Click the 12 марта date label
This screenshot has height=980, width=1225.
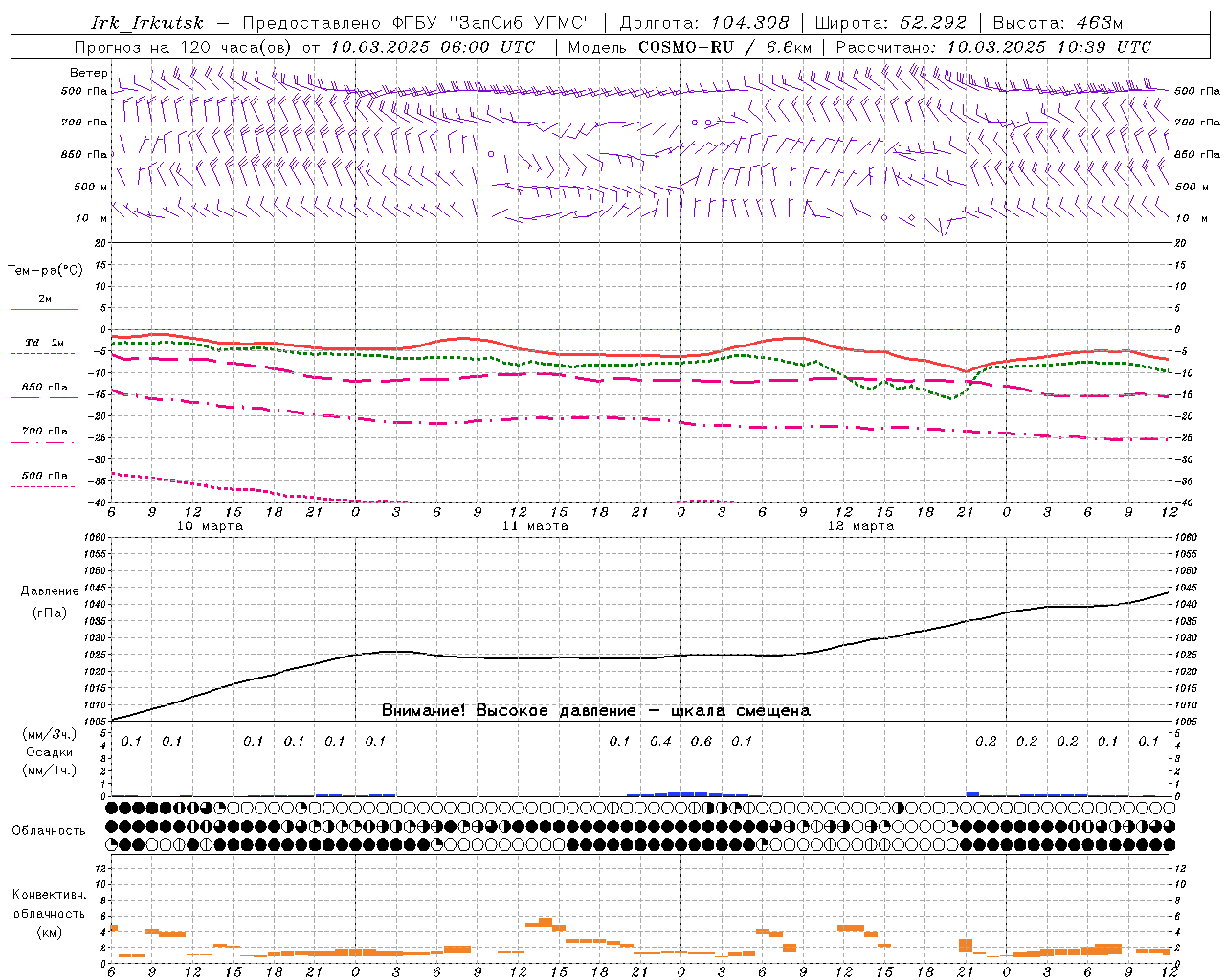coord(860,526)
